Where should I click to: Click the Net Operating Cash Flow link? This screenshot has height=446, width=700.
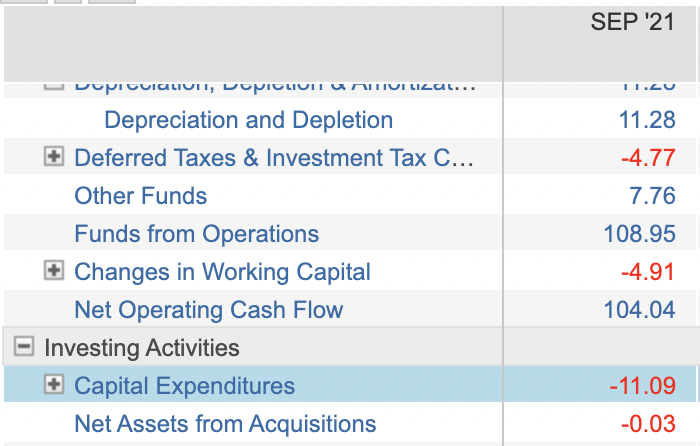[208, 310]
